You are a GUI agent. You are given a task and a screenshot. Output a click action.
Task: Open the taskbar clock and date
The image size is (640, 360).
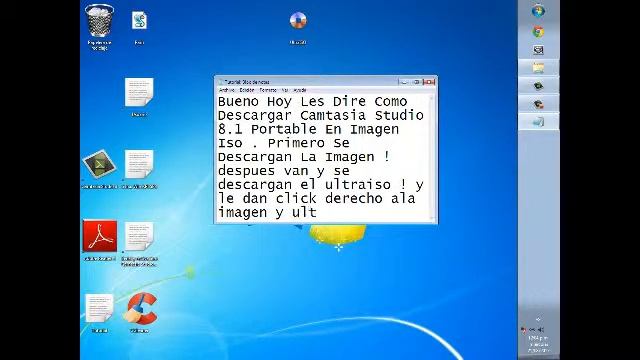coord(538,344)
